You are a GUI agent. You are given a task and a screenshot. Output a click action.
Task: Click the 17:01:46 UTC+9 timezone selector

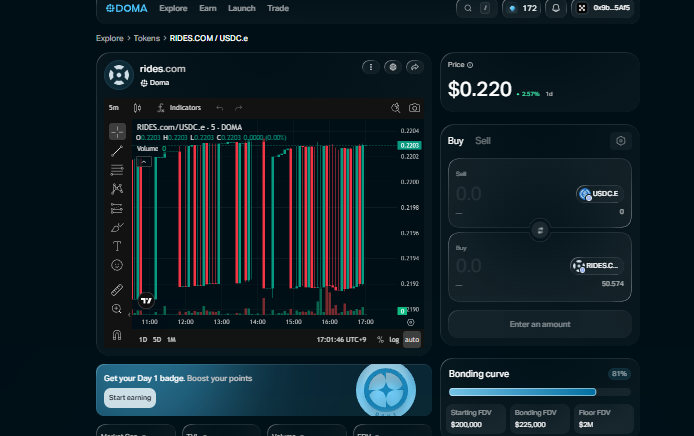(x=341, y=340)
